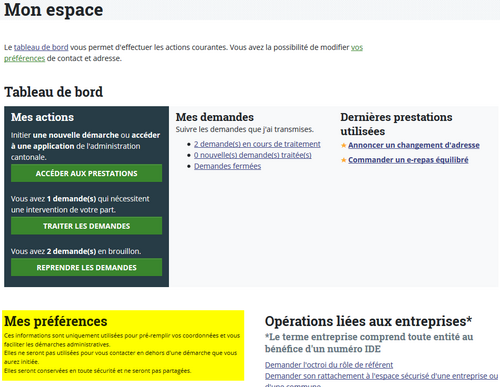The height and width of the screenshot is (387, 500).
Task: Click the REPRENDRE LES DEMANDES button
Action: pos(86,267)
